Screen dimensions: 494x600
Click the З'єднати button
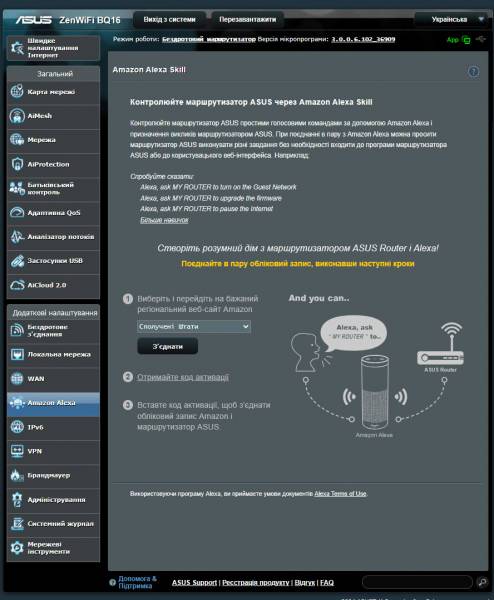(x=168, y=346)
